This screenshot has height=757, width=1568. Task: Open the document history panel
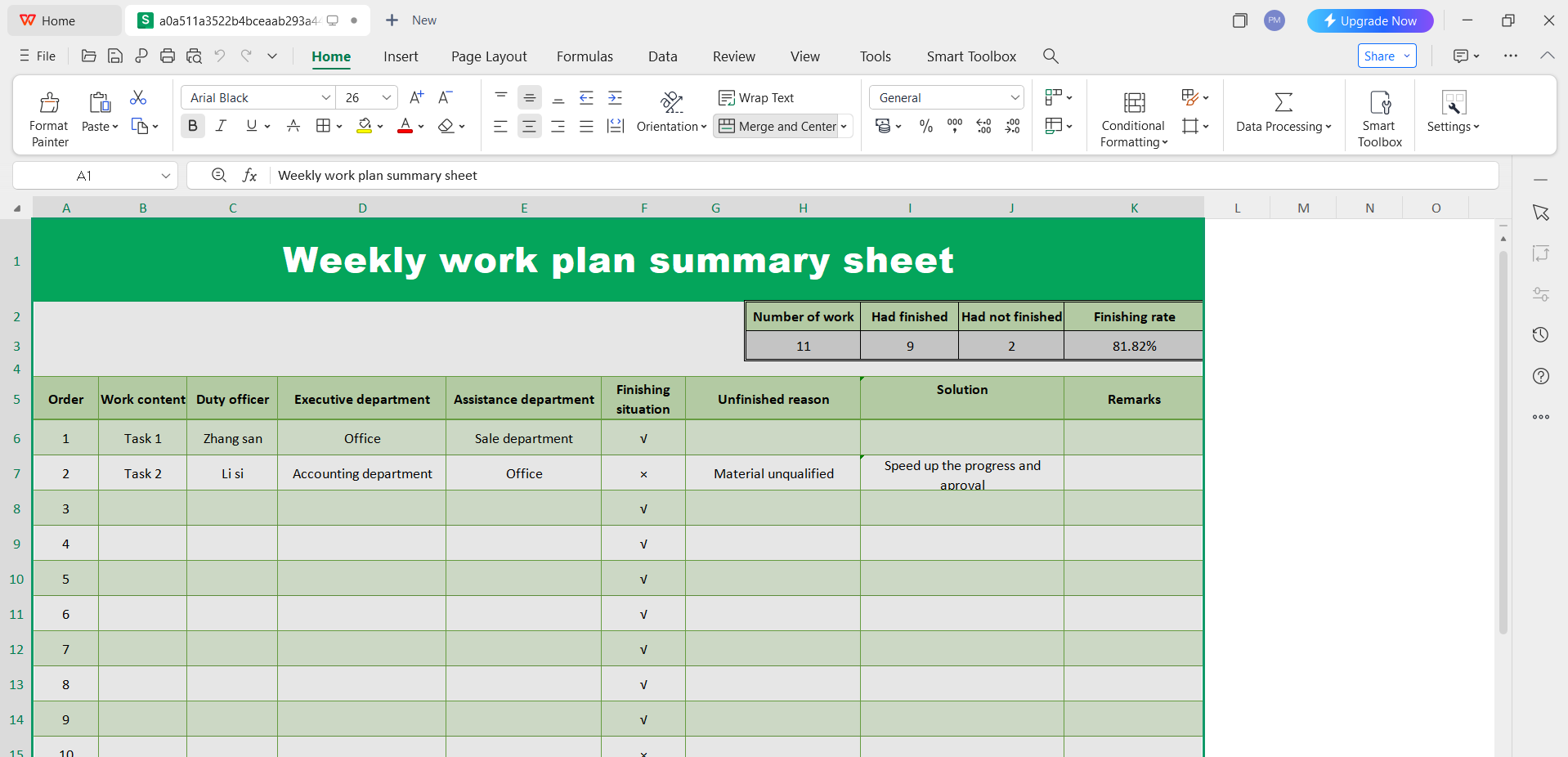click(x=1541, y=335)
